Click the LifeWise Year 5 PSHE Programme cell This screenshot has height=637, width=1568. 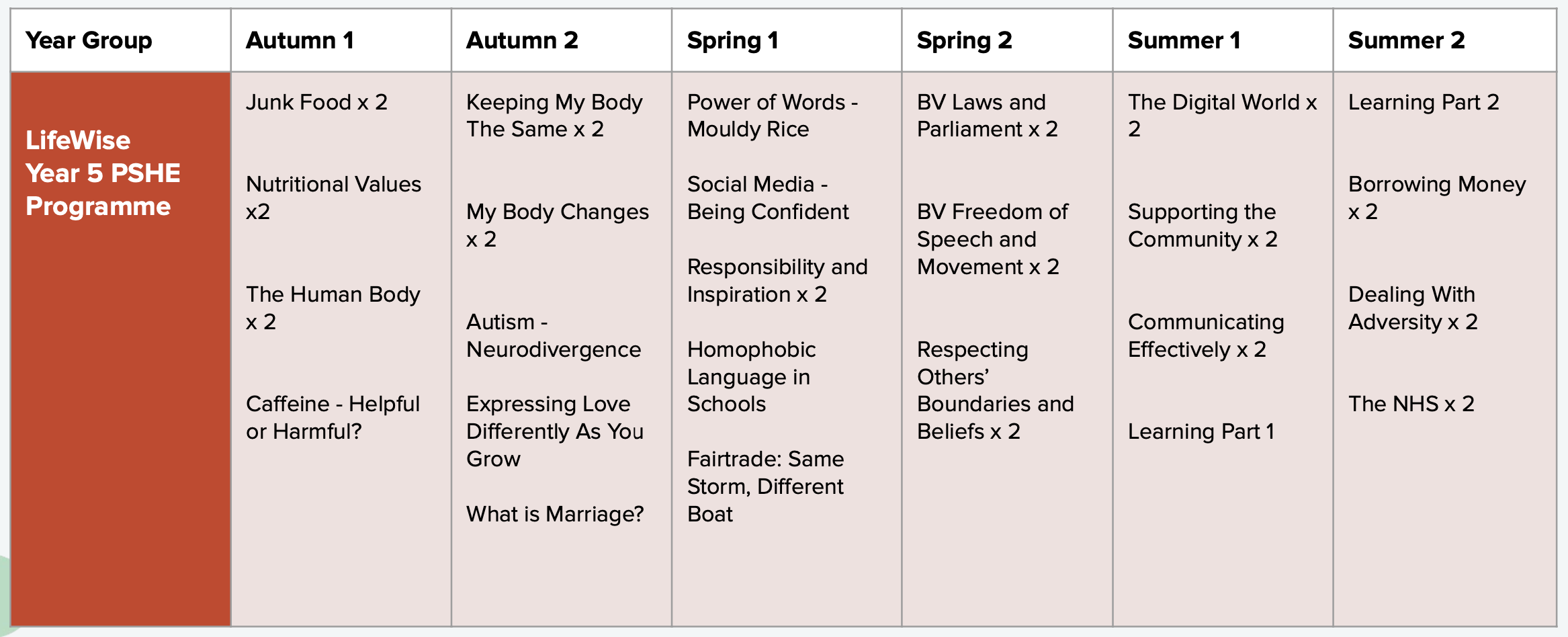[x=121, y=349]
